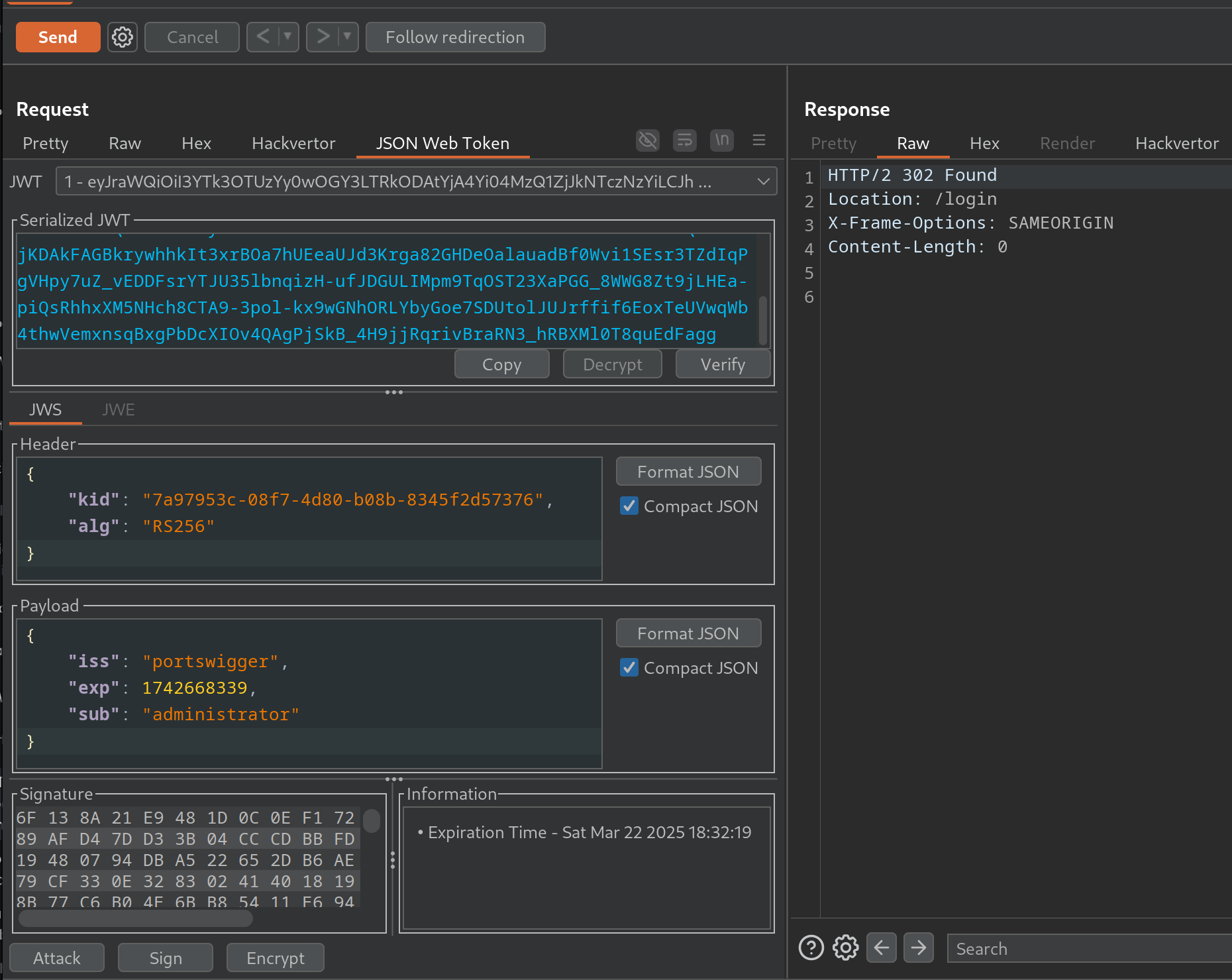Expand the JWT token selection dropdown

(x=763, y=182)
